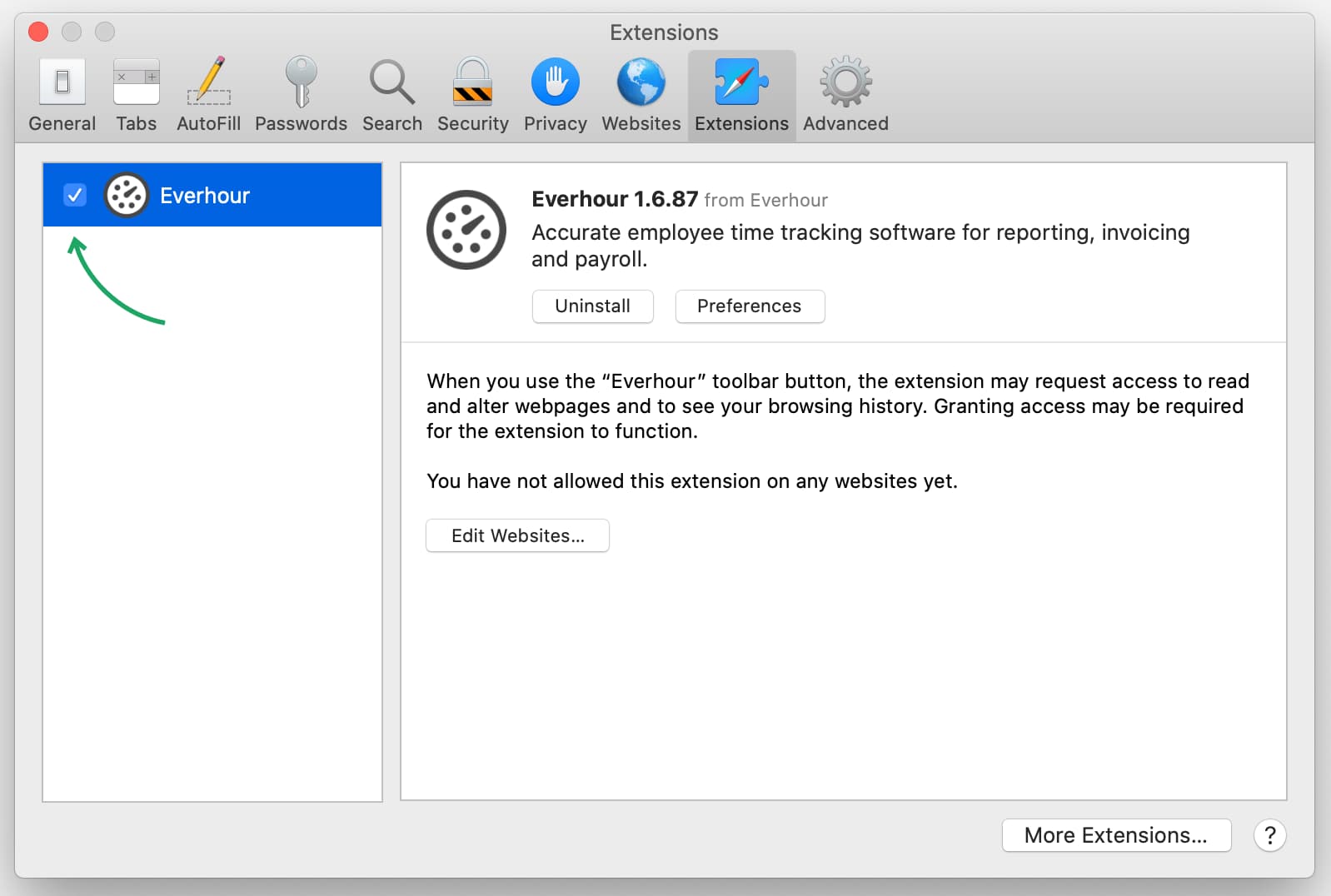
Task: Click the Extensions window title
Action: pyautogui.click(x=664, y=32)
